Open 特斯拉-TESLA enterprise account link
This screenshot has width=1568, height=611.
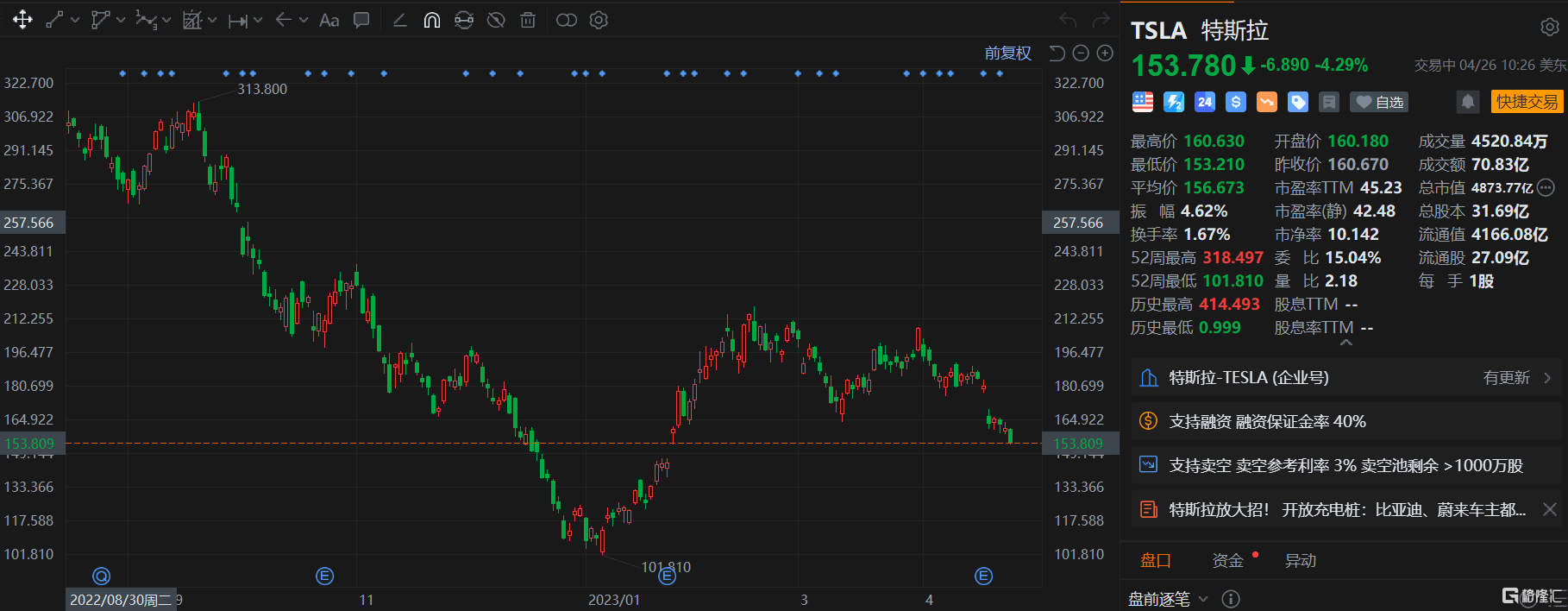1248,377
